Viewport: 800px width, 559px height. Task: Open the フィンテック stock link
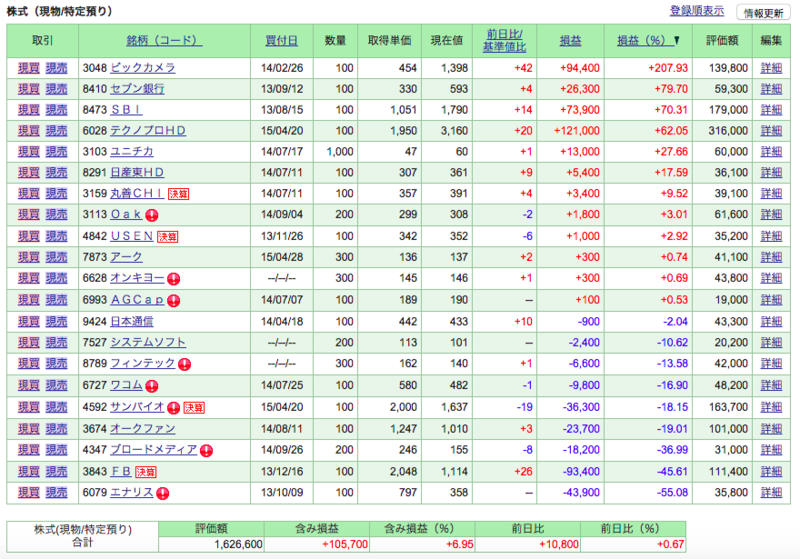143,363
